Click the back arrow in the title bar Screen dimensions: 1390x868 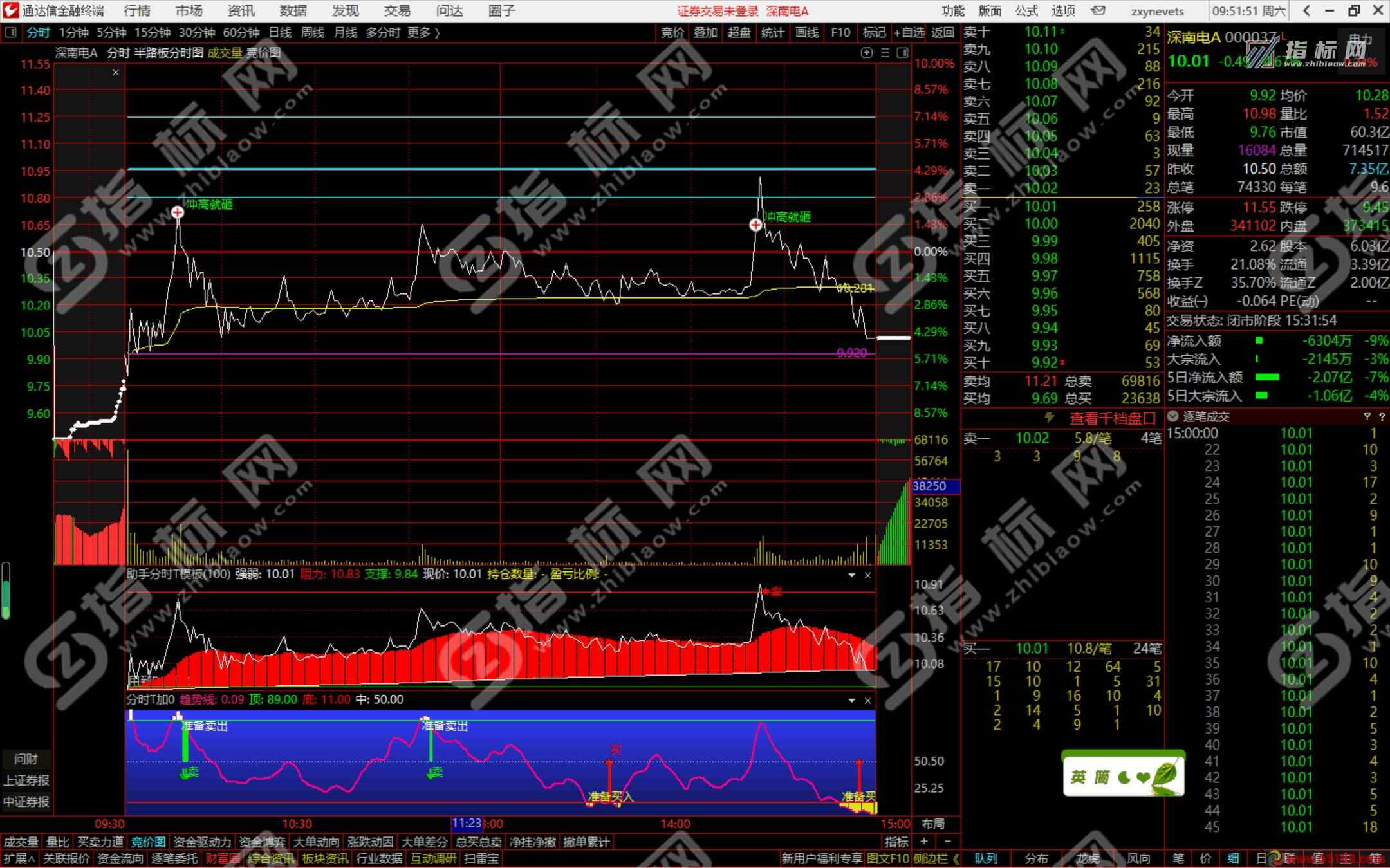[1306, 11]
